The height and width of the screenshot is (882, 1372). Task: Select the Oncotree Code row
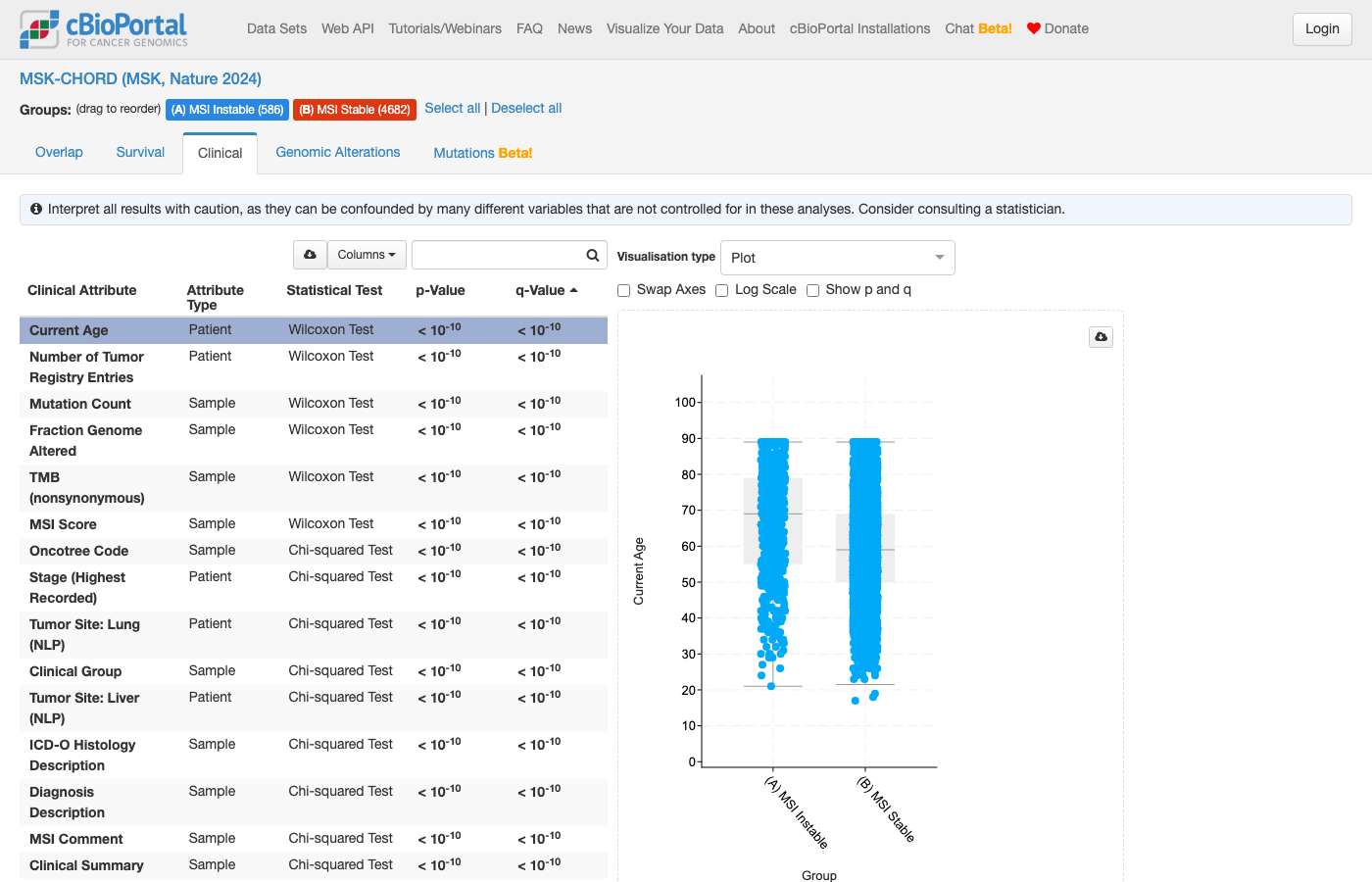(x=314, y=551)
